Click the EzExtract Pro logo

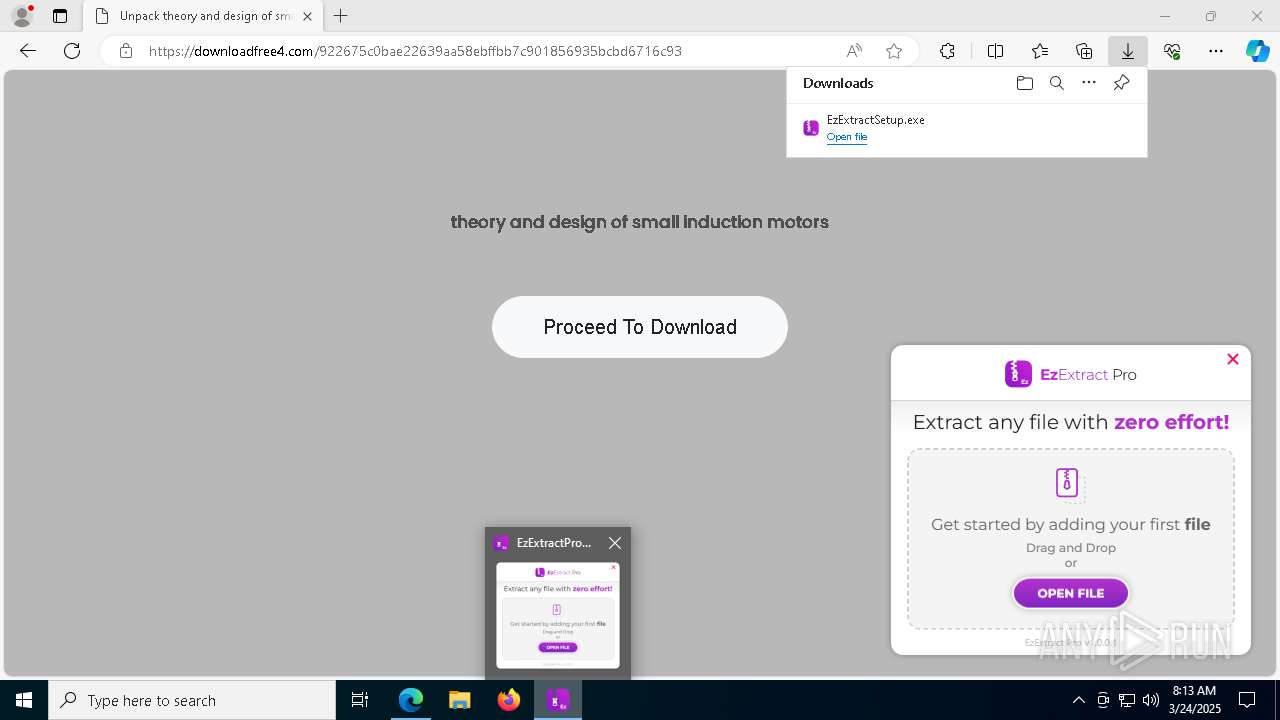point(1071,374)
